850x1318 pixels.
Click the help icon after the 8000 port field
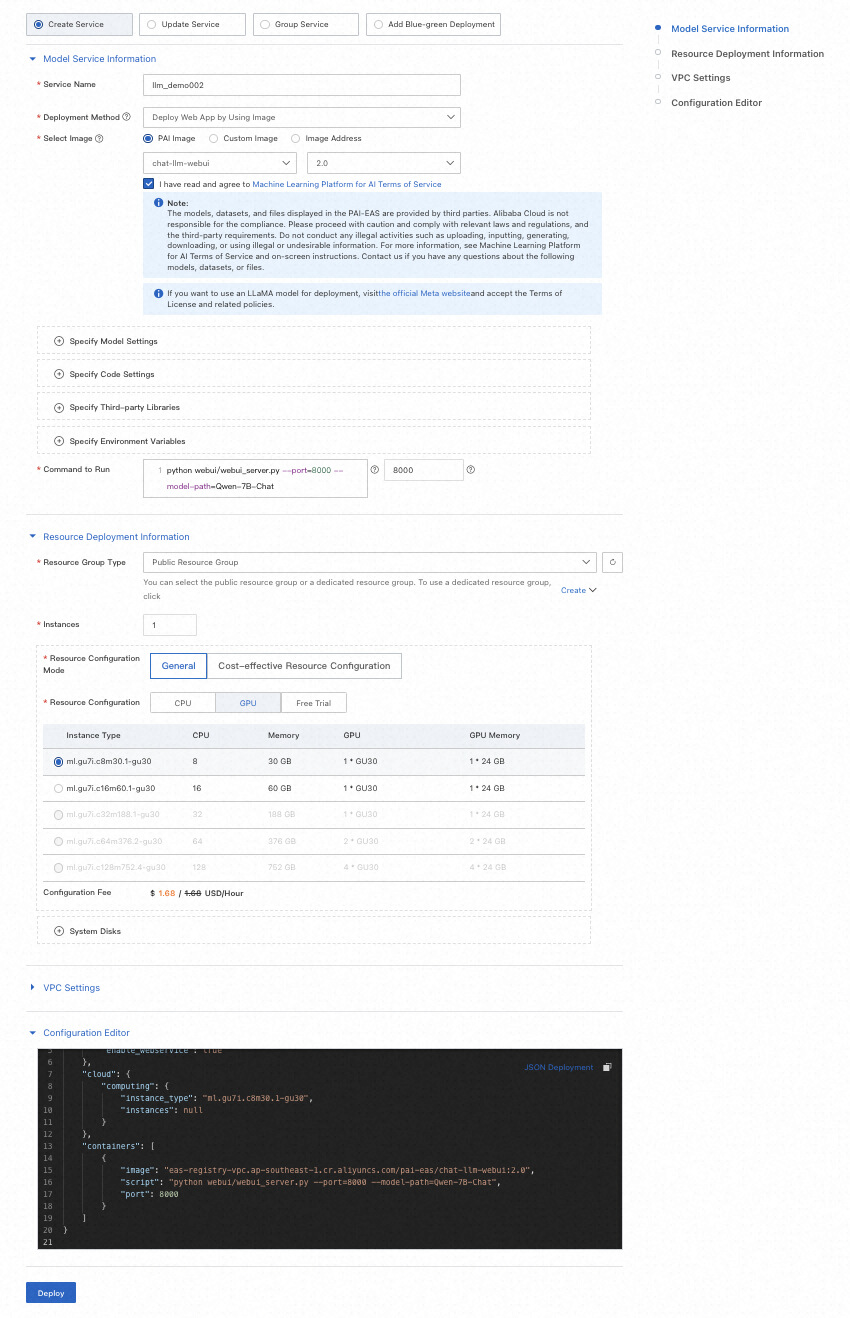point(471,469)
